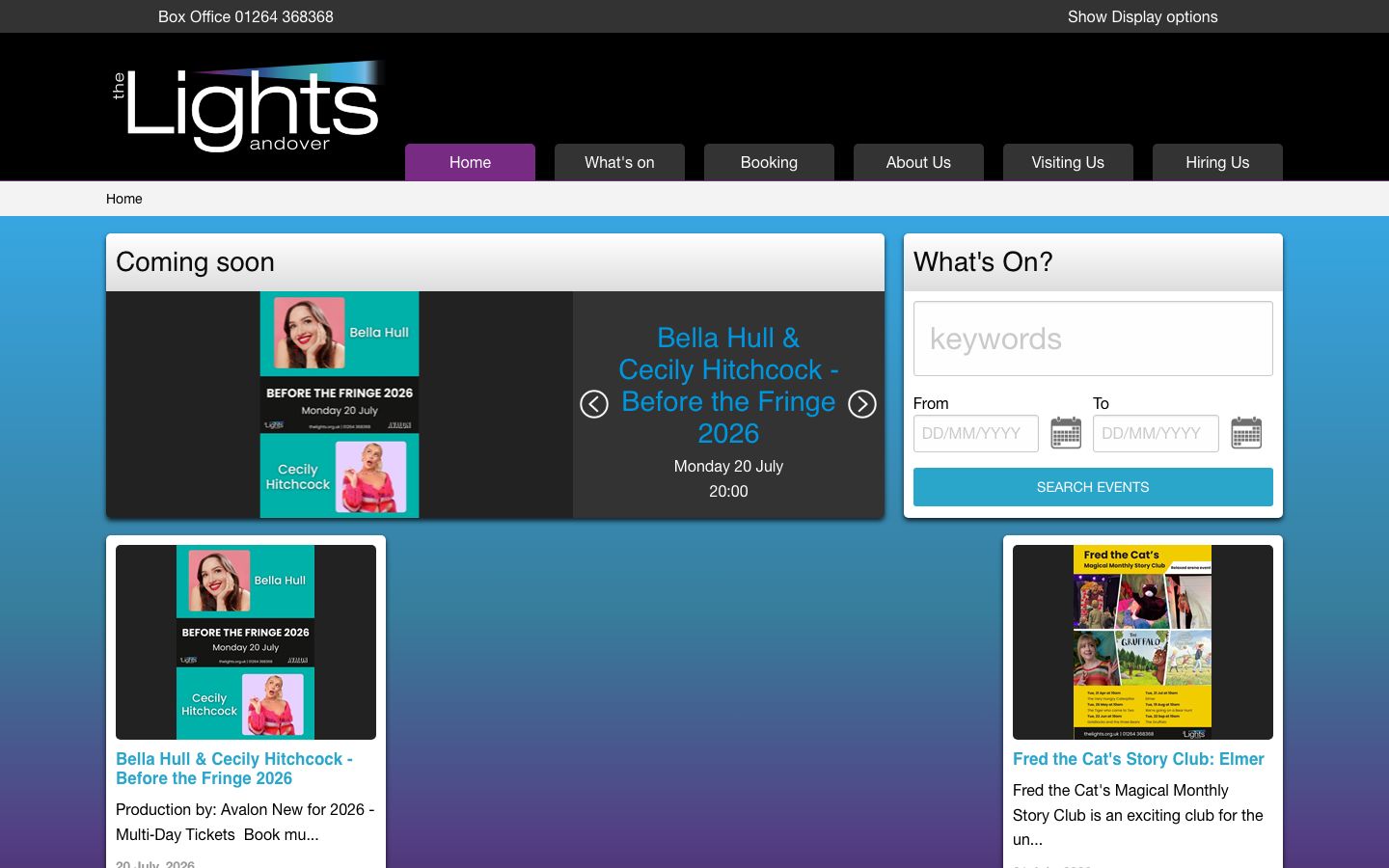Screen dimensions: 1389x868
Task: Click the 20:00 showtime text
Action: 728,491
